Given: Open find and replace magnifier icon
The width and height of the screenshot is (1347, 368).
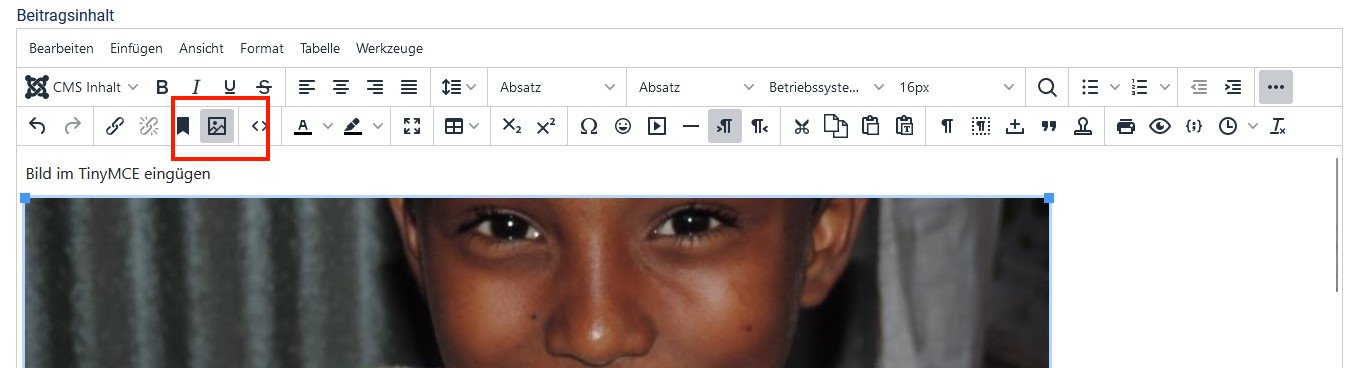Looking at the screenshot, I should tap(1047, 87).
